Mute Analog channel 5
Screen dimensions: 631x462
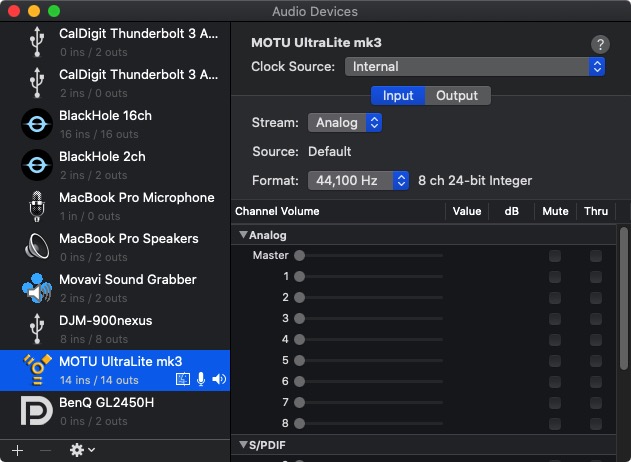[x=555, y=361]
